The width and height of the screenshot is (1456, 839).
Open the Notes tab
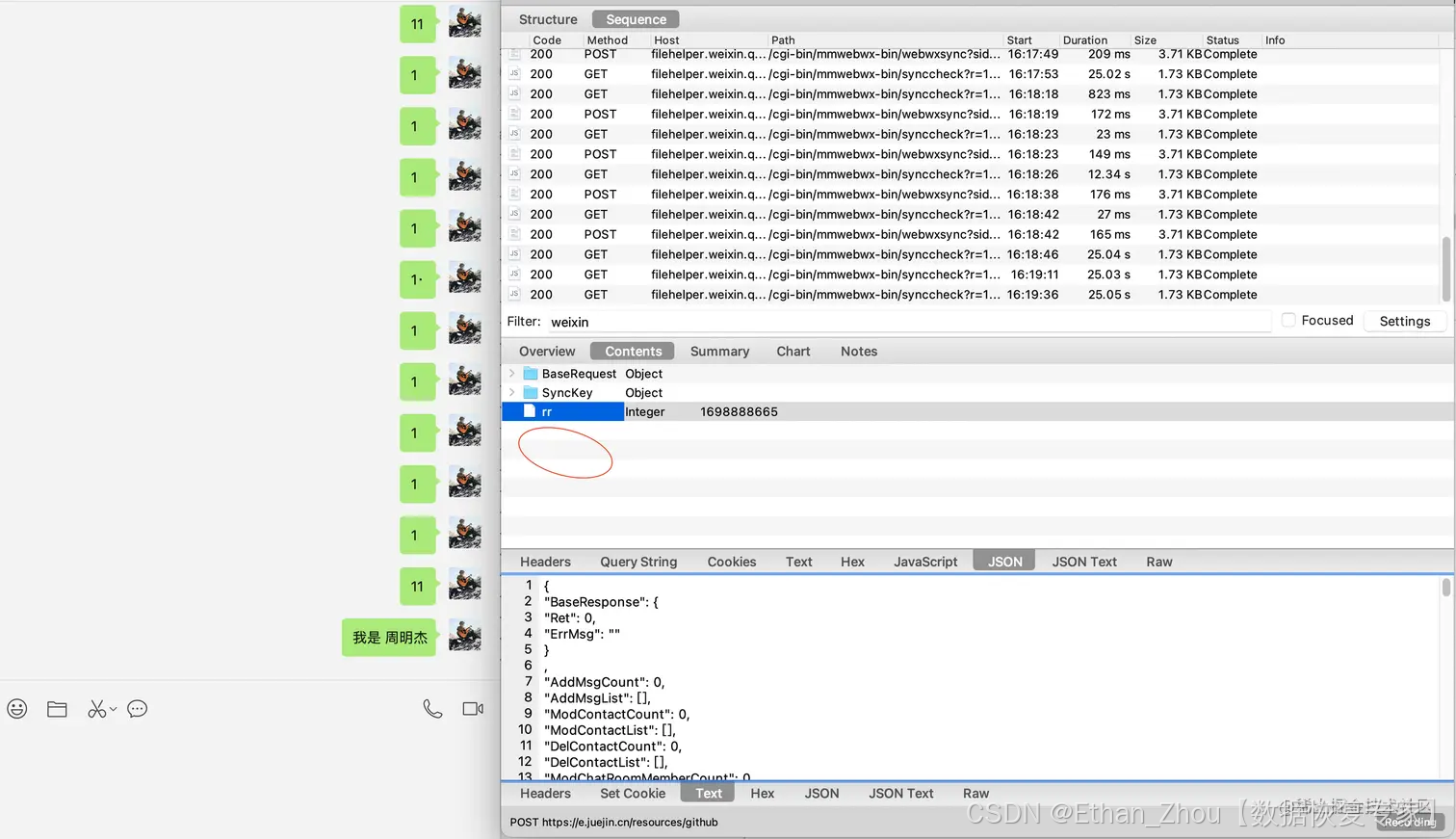click(859, 352)
